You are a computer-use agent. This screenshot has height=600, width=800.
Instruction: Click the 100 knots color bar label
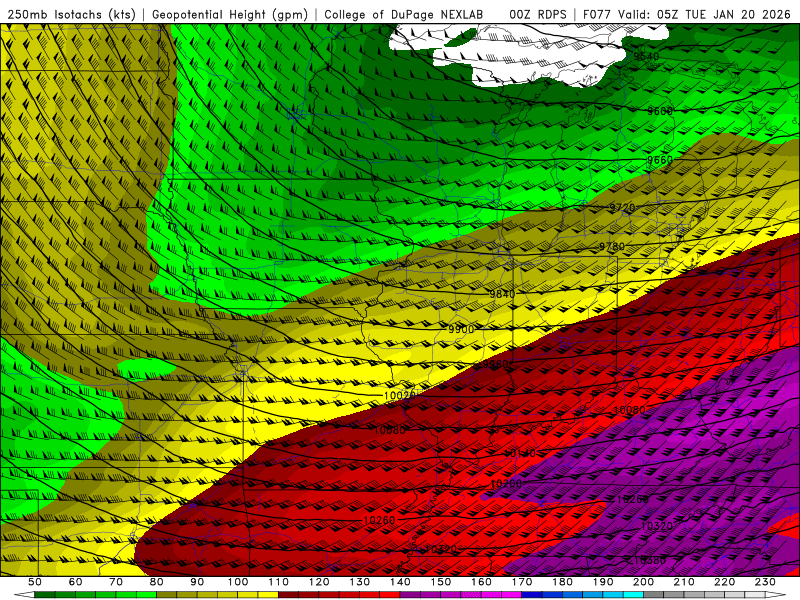238,582
